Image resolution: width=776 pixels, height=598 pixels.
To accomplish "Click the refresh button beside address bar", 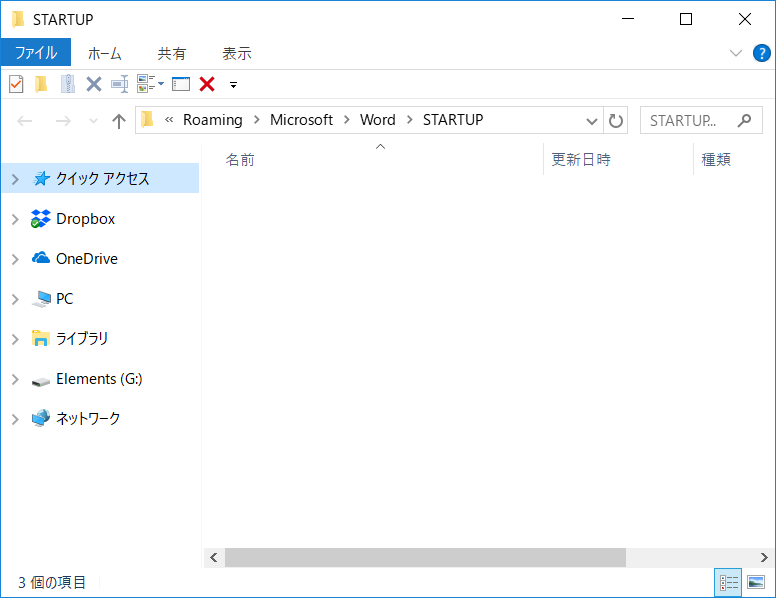I will [617, 121].
